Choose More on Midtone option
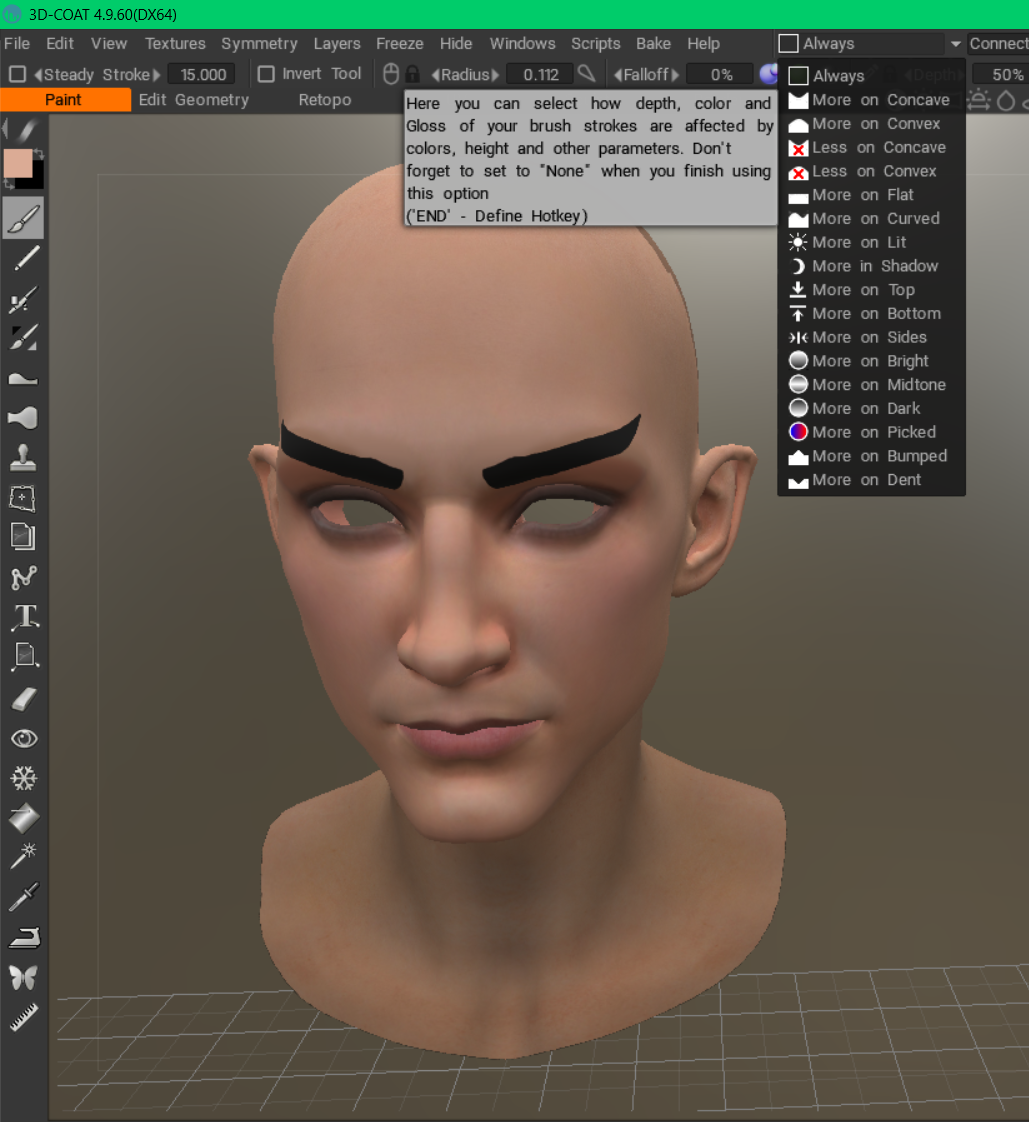1029x1122 pixels. [x=872, y=384]
